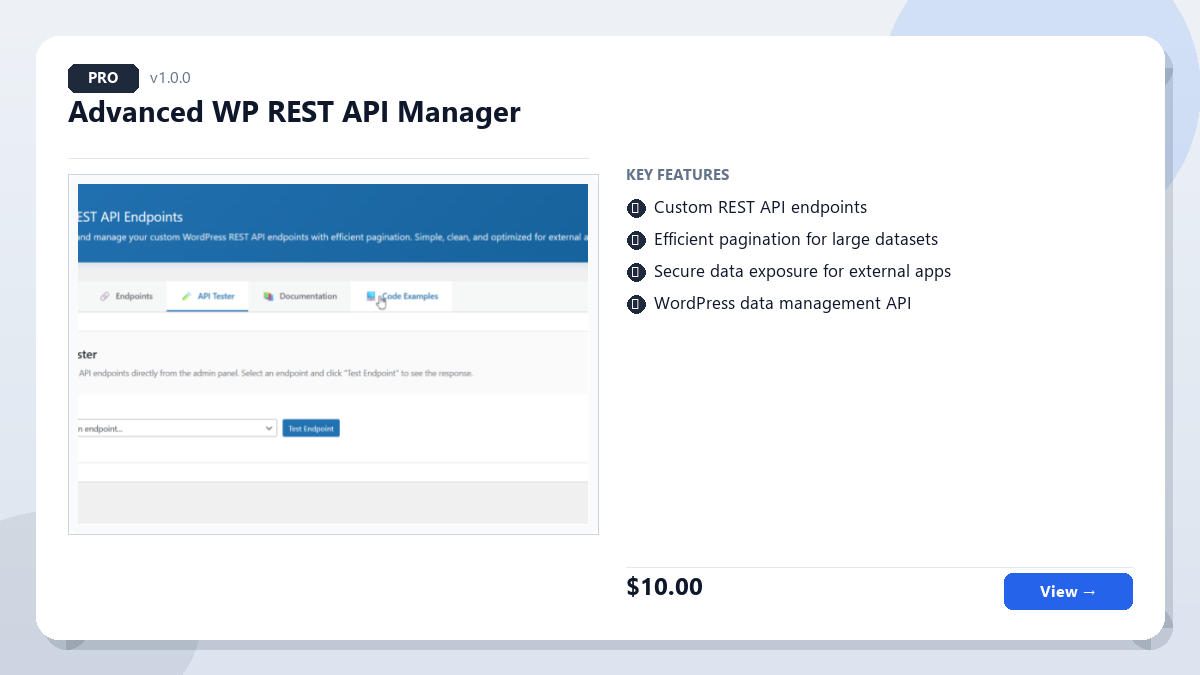Click the $10.00 price
The width and height of the screenshot is (1200, 675).
coord(665,587)
